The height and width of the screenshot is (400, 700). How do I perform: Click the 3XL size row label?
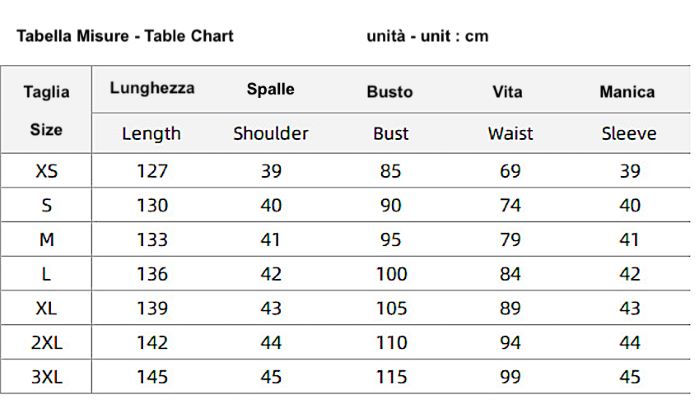tap(46, 377)
